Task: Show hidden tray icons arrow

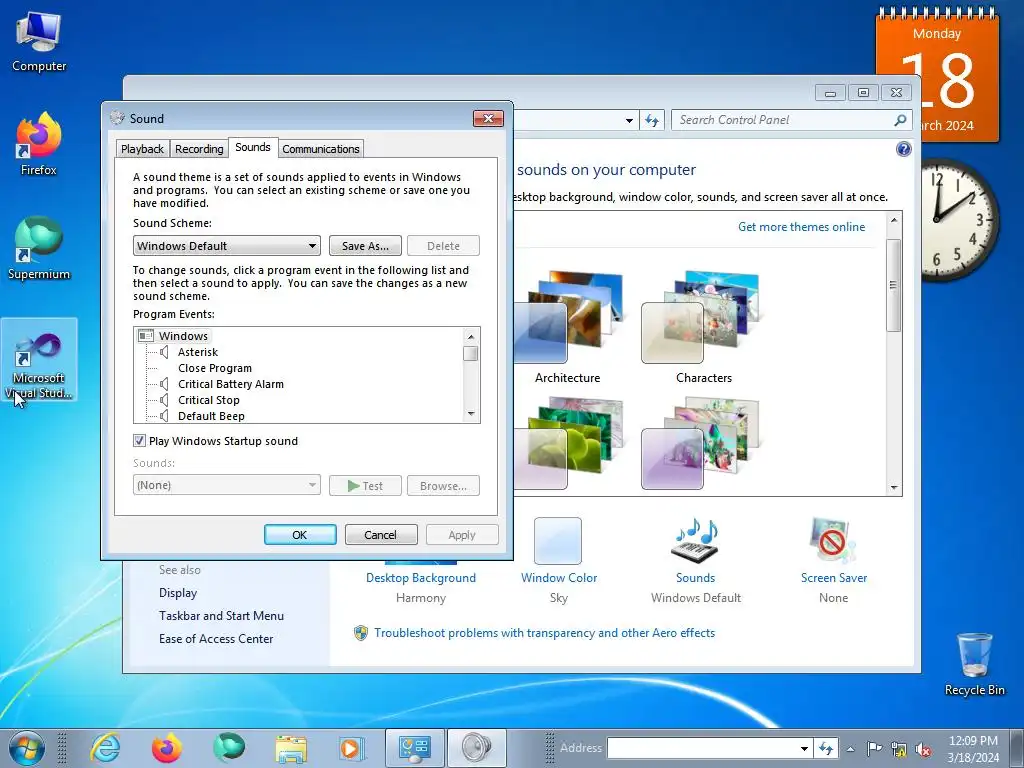Action: click(850, 749)
